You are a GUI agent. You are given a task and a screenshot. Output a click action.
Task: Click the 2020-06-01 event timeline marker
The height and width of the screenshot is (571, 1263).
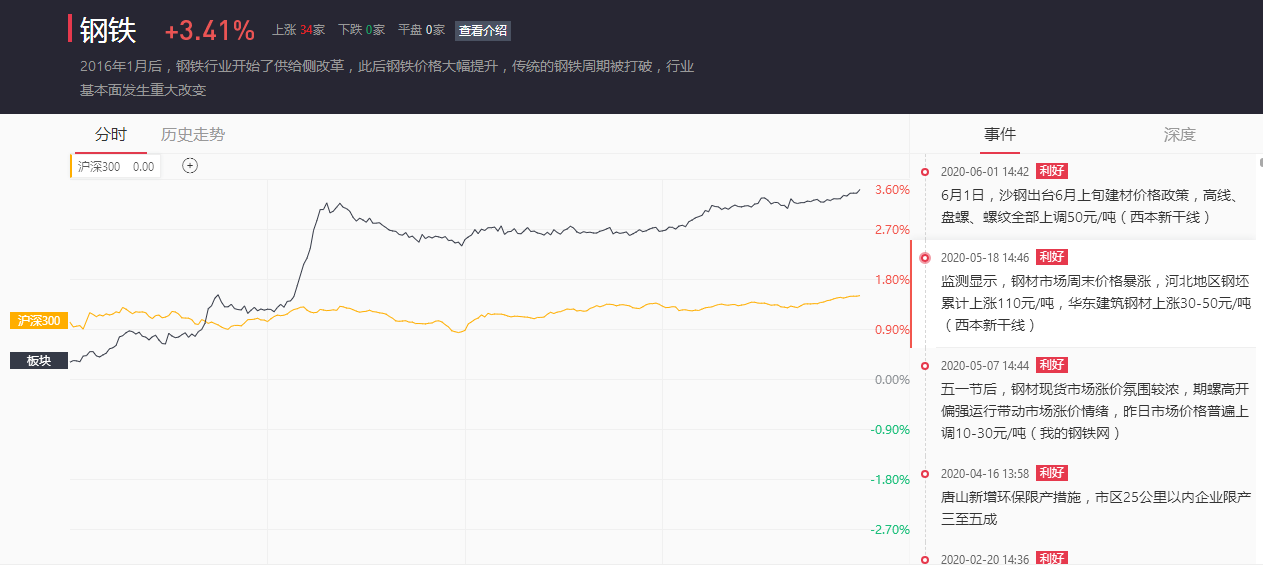tap(925, 171)
